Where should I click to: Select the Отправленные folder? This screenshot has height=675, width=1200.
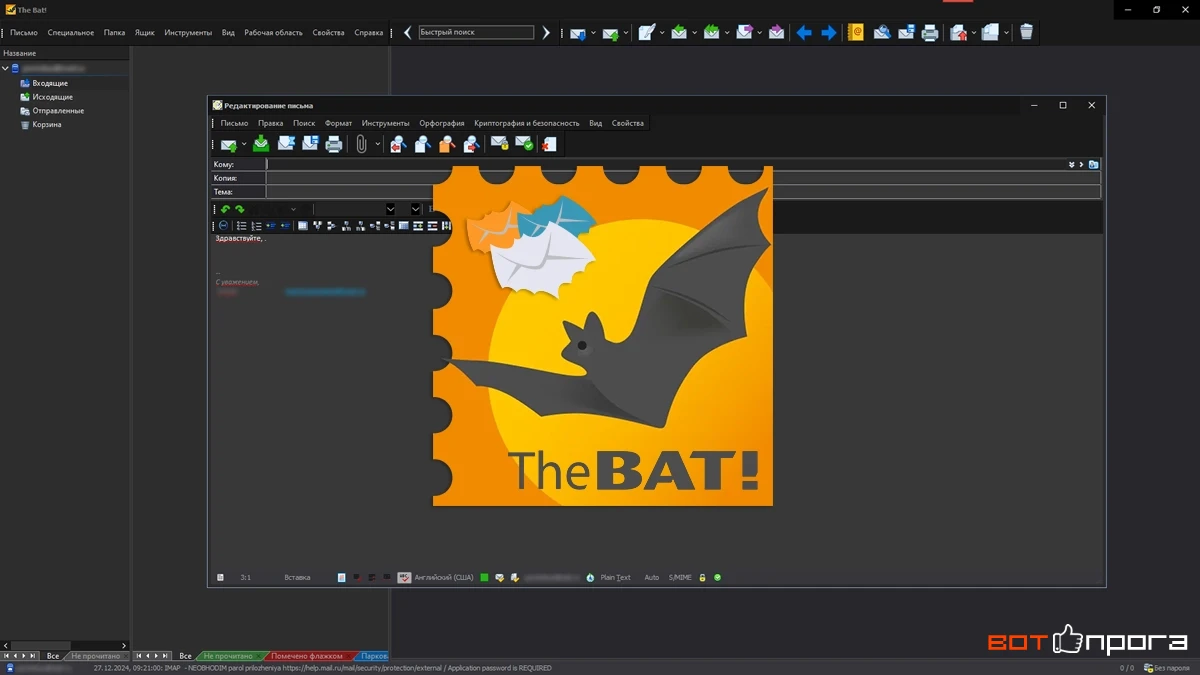[x=58, y=111]
